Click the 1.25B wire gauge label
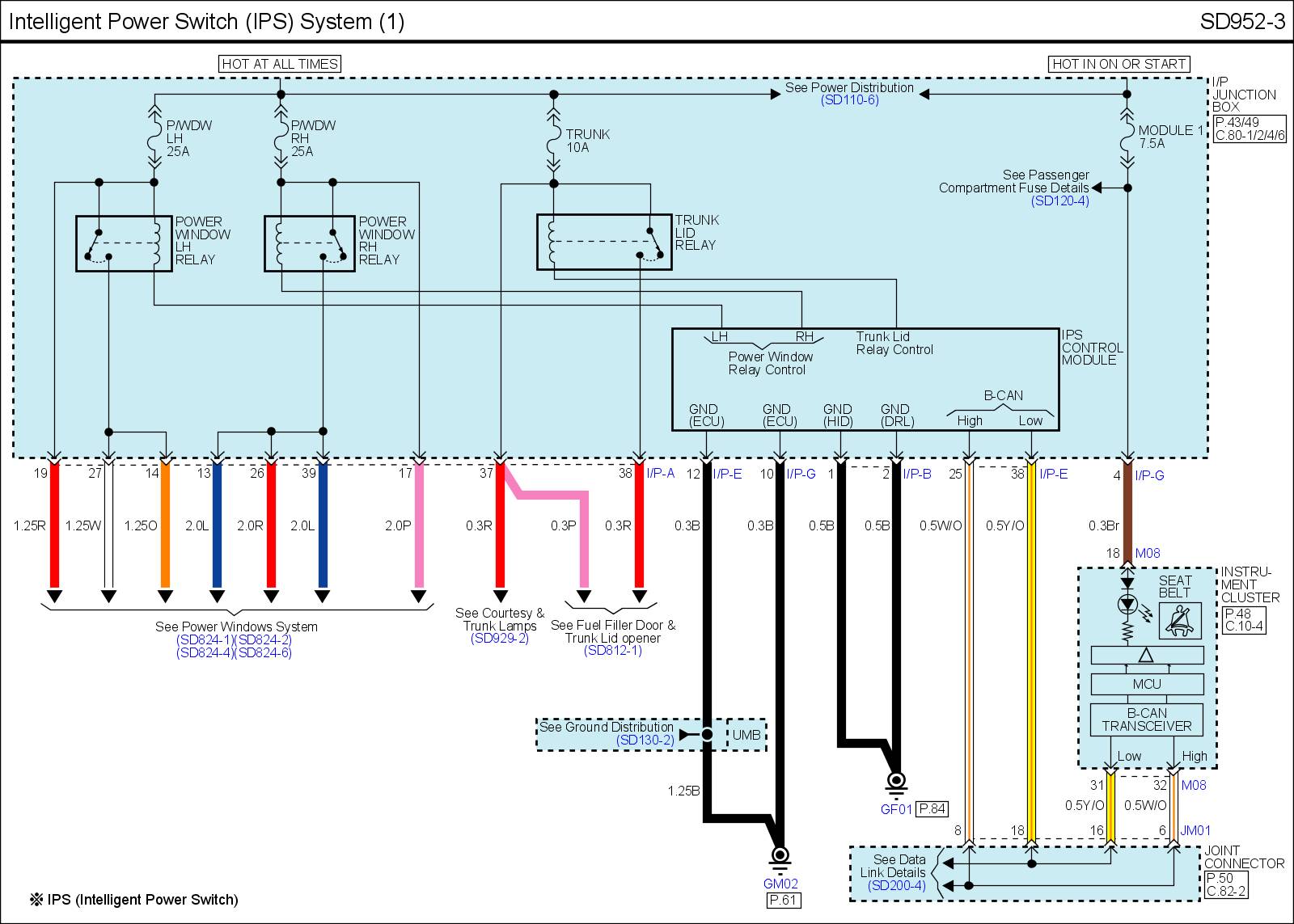The height and width of the screenshot is (924, 1294). point(683,791)
